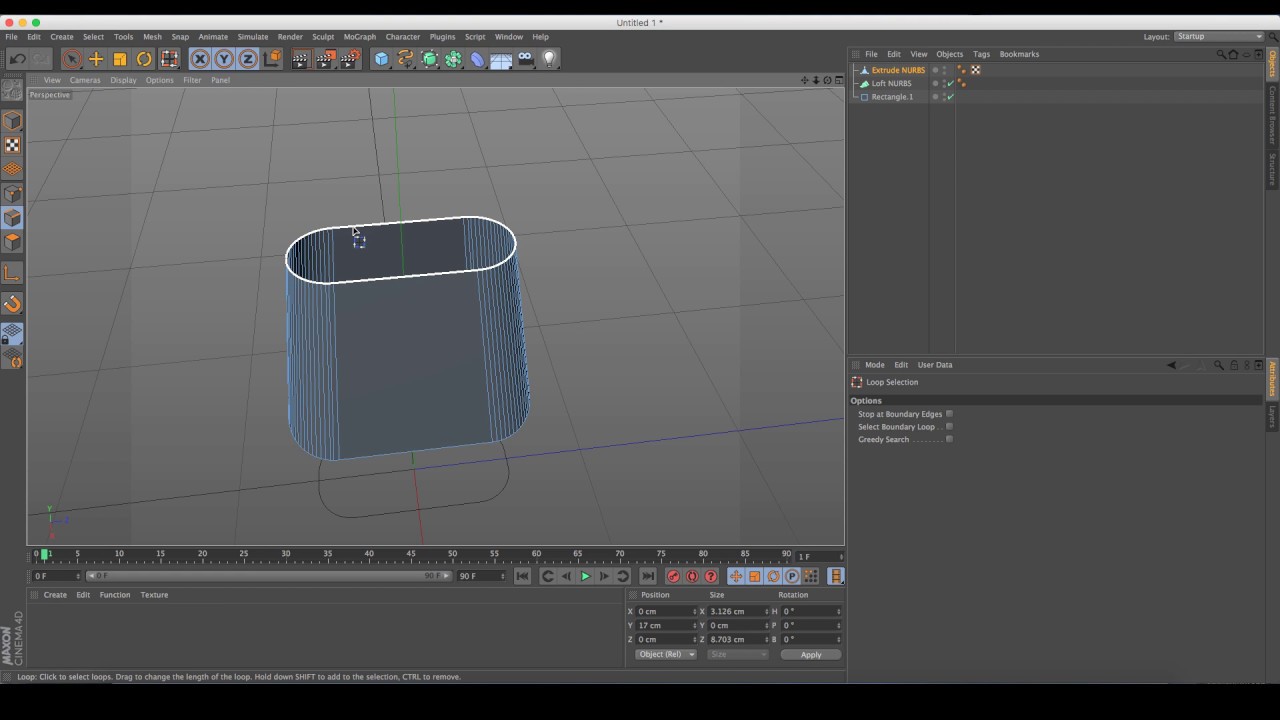Click the Object Manager search icon
This screenshot has height=720, width=1280.
[1220, 54]
